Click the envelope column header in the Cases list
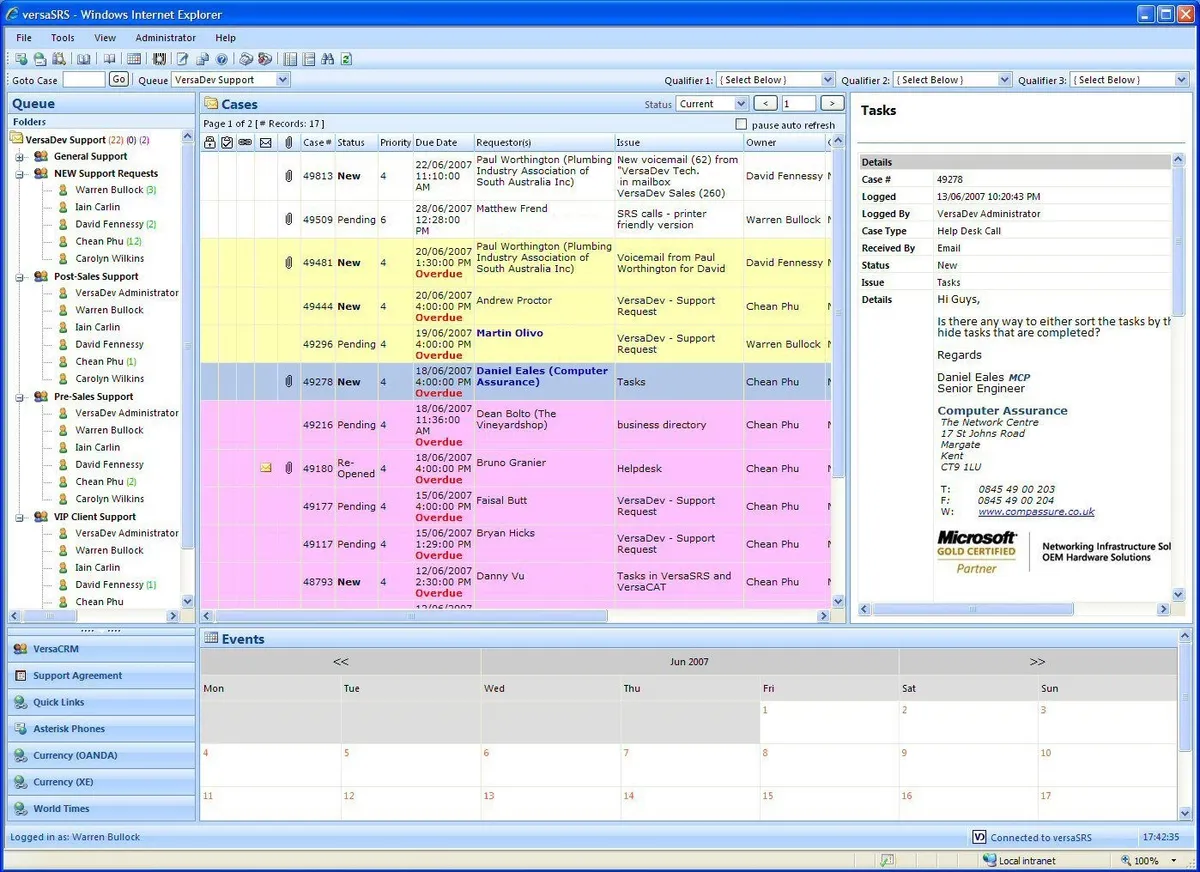This screenshot has width=1200, height=872. [x=264, y=142]
